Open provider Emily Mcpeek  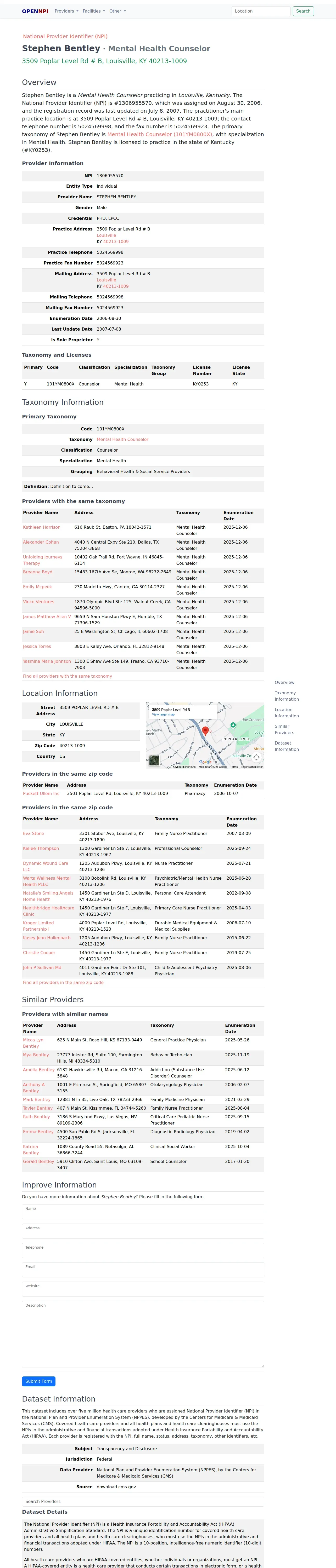37,587
